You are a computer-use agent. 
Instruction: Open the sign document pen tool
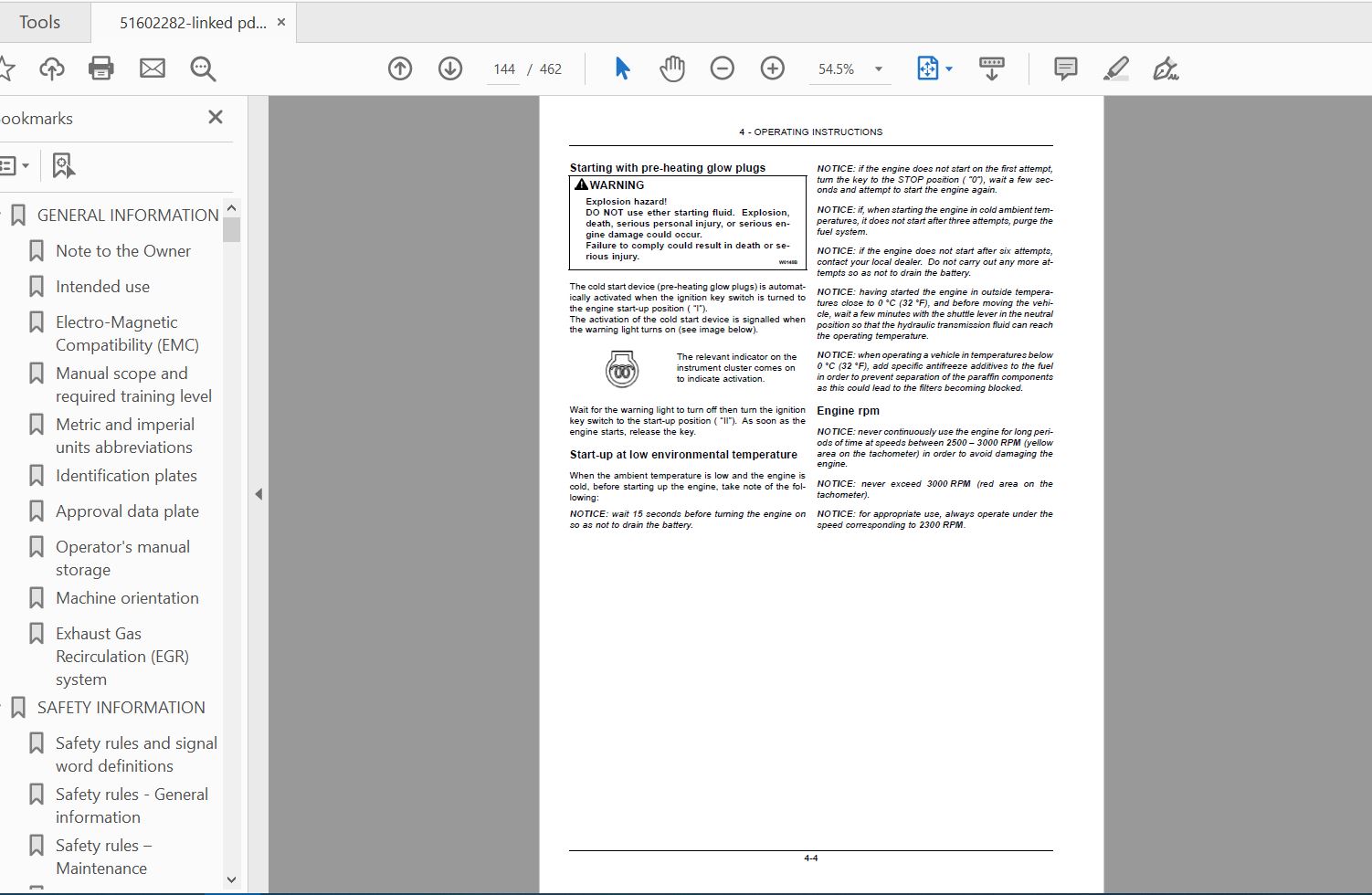click(1166, 68)
